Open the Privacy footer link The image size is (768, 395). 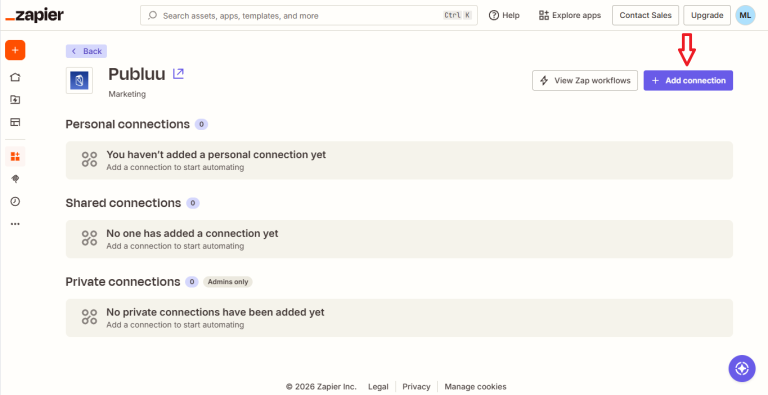(x=416, y=387)
